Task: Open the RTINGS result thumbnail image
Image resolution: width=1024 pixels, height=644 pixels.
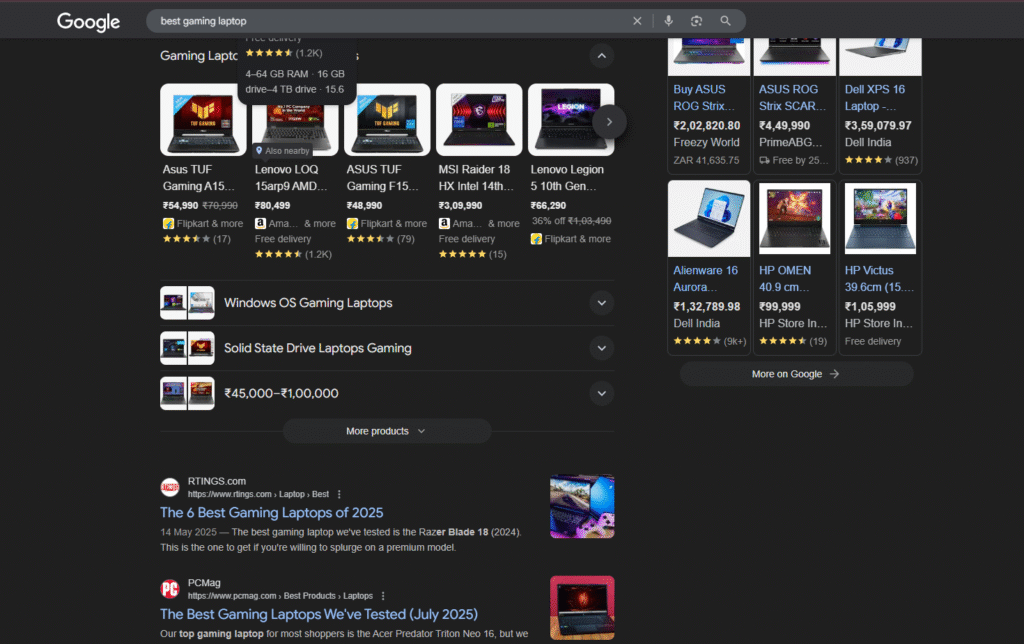Action: tap(582, 506)
